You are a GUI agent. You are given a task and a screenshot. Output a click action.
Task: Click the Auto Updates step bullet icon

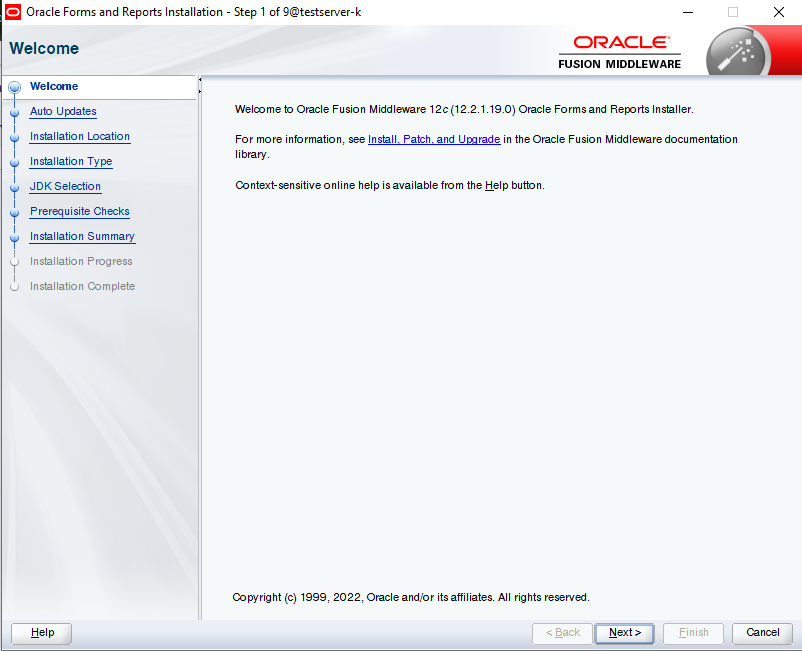pyautogui.click(x=15, y=112)
